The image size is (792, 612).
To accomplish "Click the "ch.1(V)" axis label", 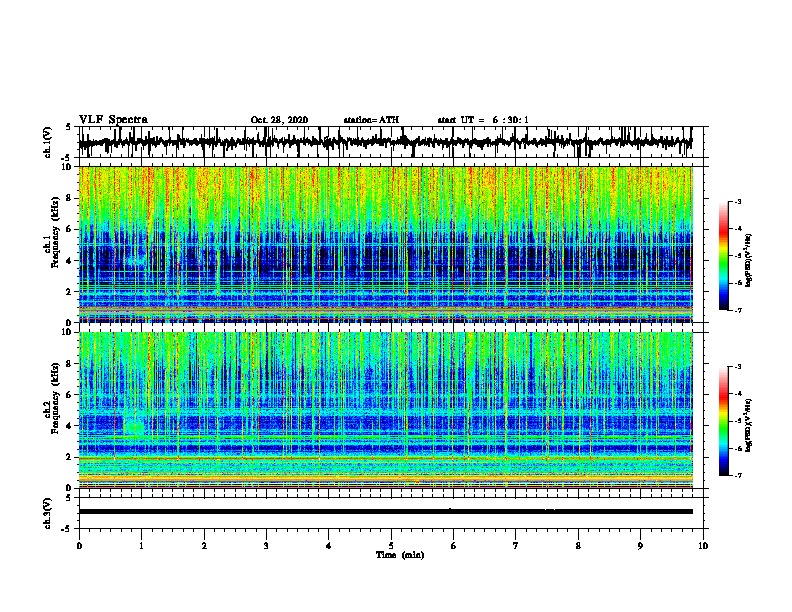I will click(x=47, y=142).
